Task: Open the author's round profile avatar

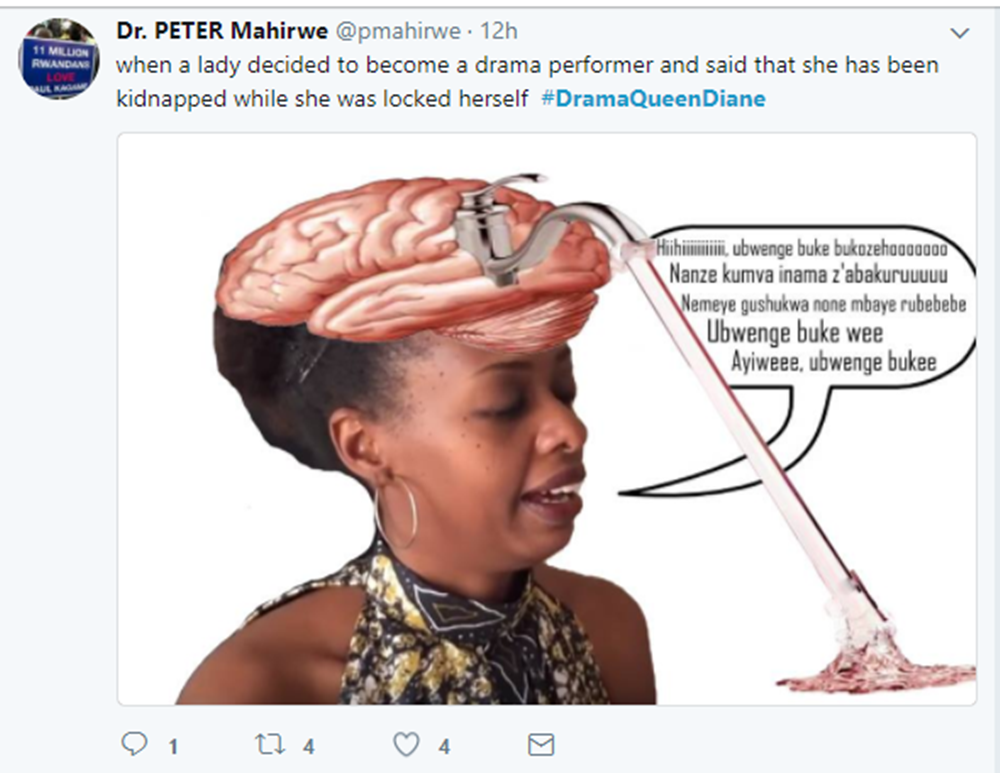Action: pos(59,59)
